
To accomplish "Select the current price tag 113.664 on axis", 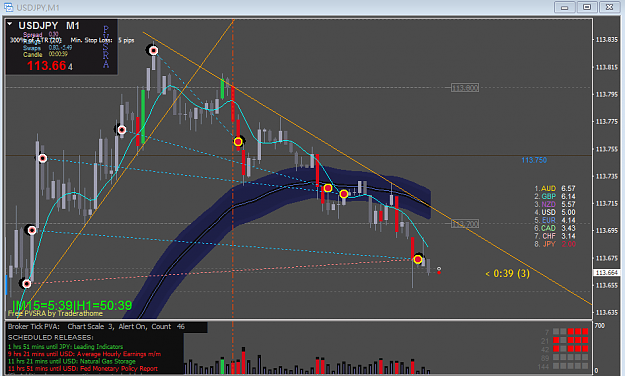I will [607, 273].
